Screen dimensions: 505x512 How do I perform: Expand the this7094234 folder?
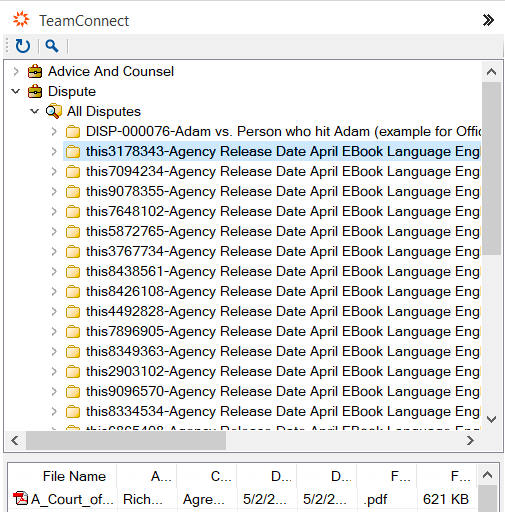tap(54, 171)
